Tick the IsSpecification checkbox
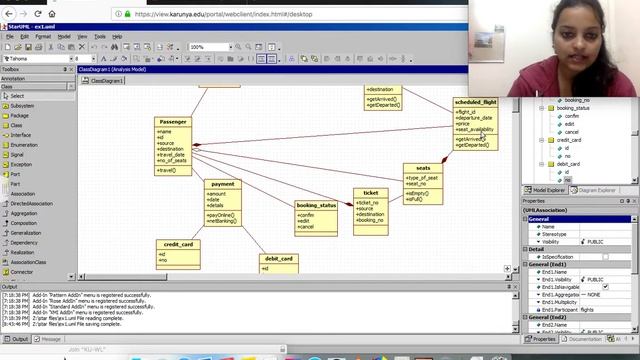The image size is (640, 360). [x=606, y=257]
